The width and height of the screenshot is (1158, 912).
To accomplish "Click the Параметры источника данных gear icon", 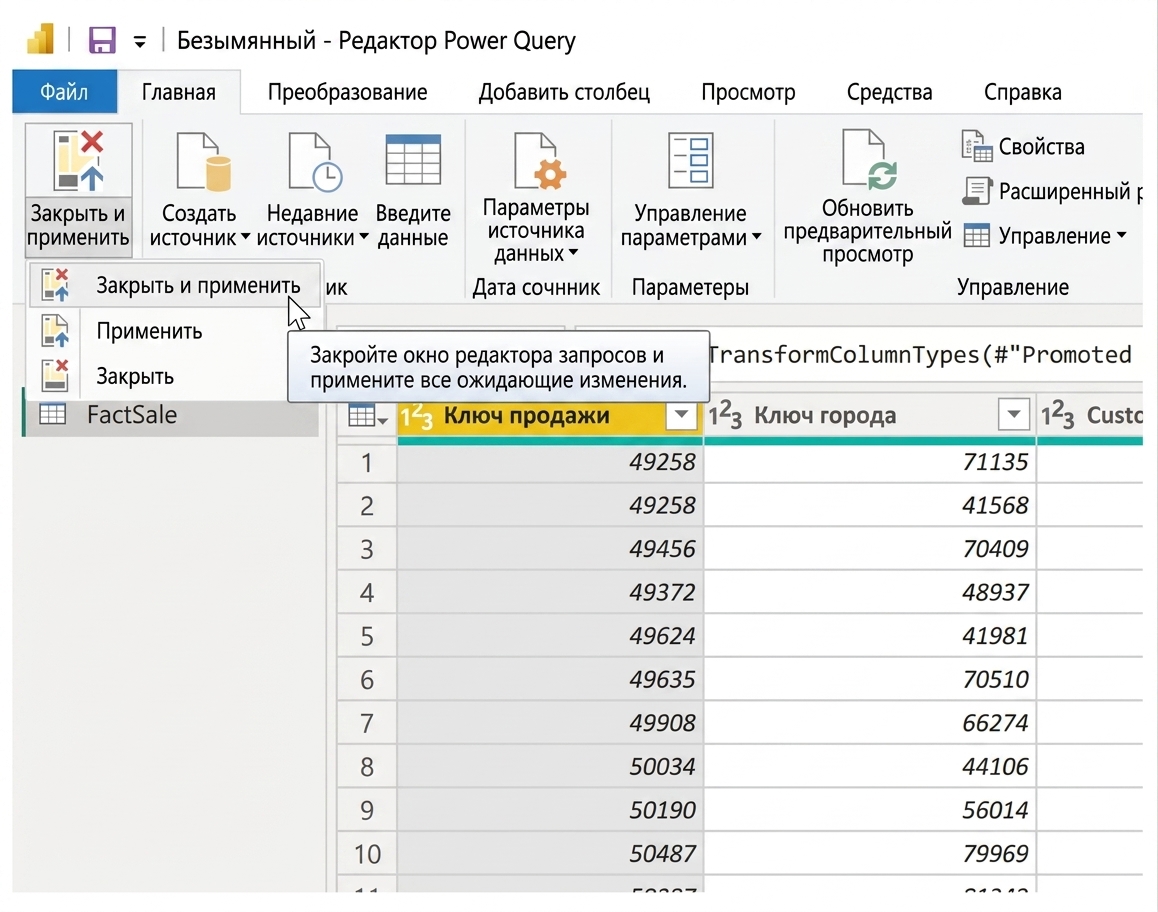I will tap(541, 160).
